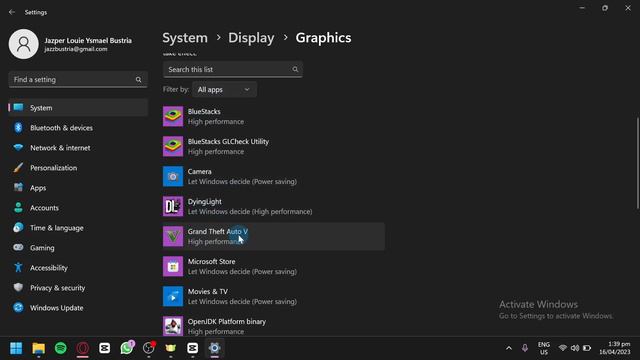Open the Apps settings category

click(78, 188)
